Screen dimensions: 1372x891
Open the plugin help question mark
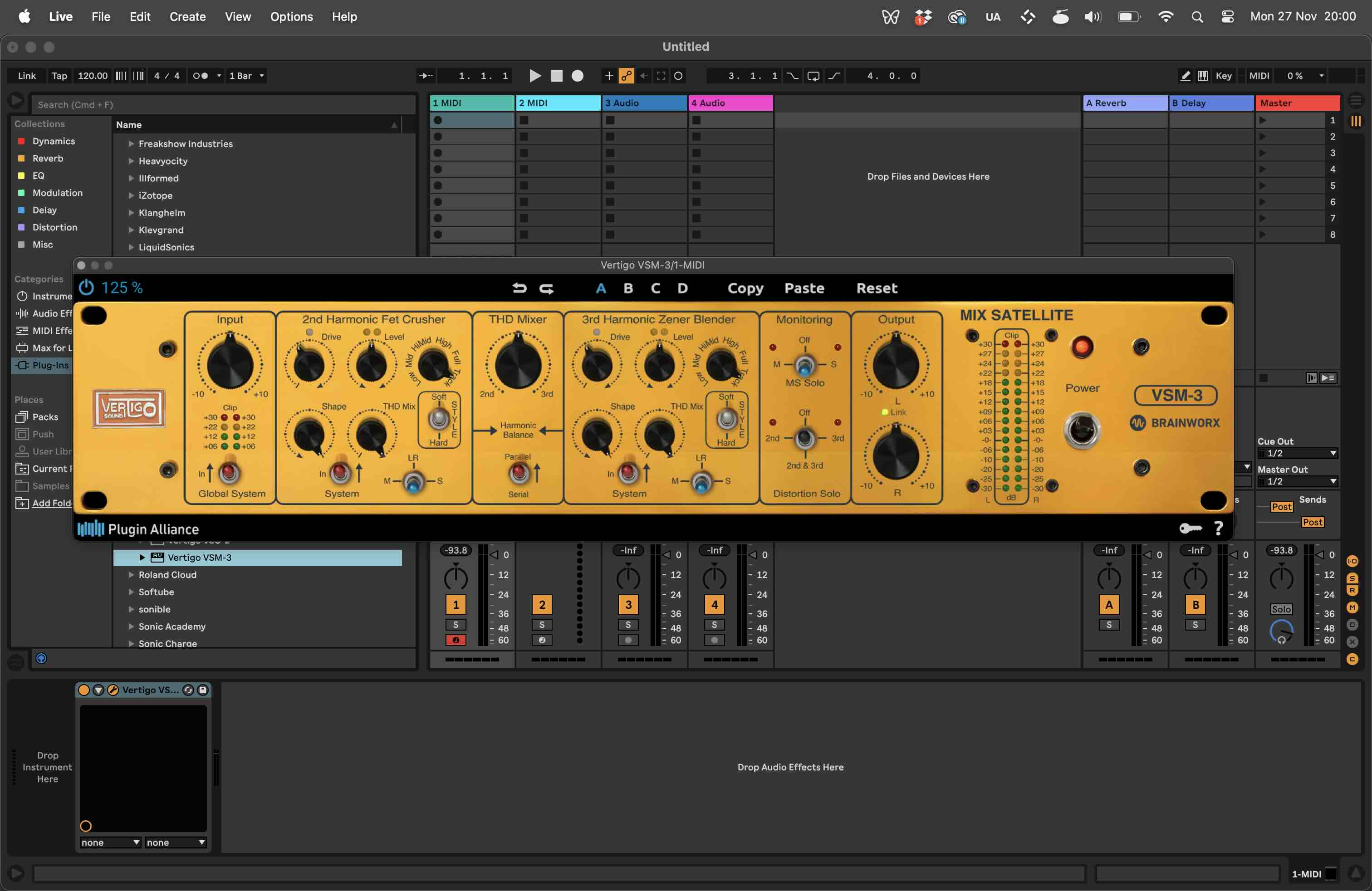[1219, 528]
